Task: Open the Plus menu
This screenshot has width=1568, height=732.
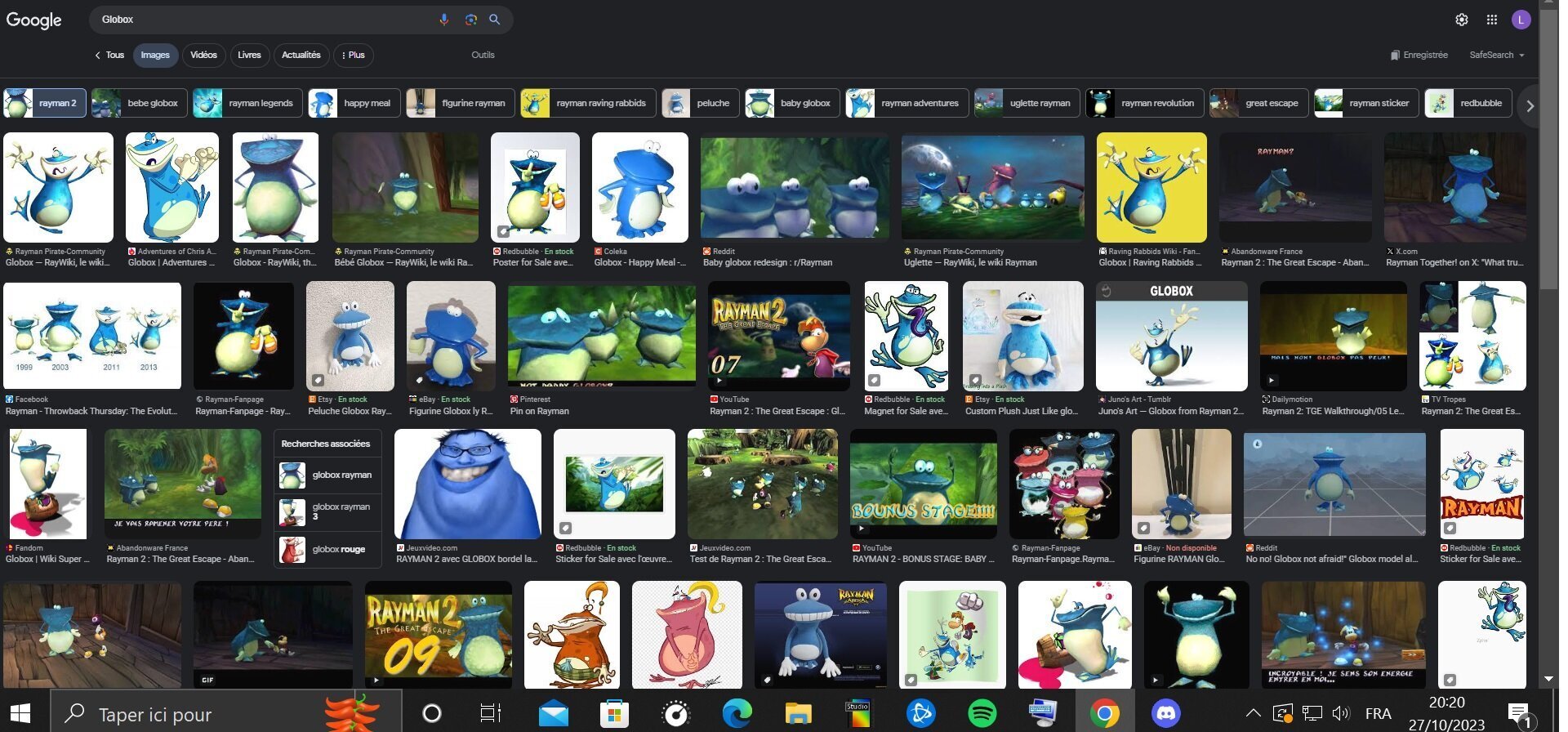Action: tap(354, 55)
